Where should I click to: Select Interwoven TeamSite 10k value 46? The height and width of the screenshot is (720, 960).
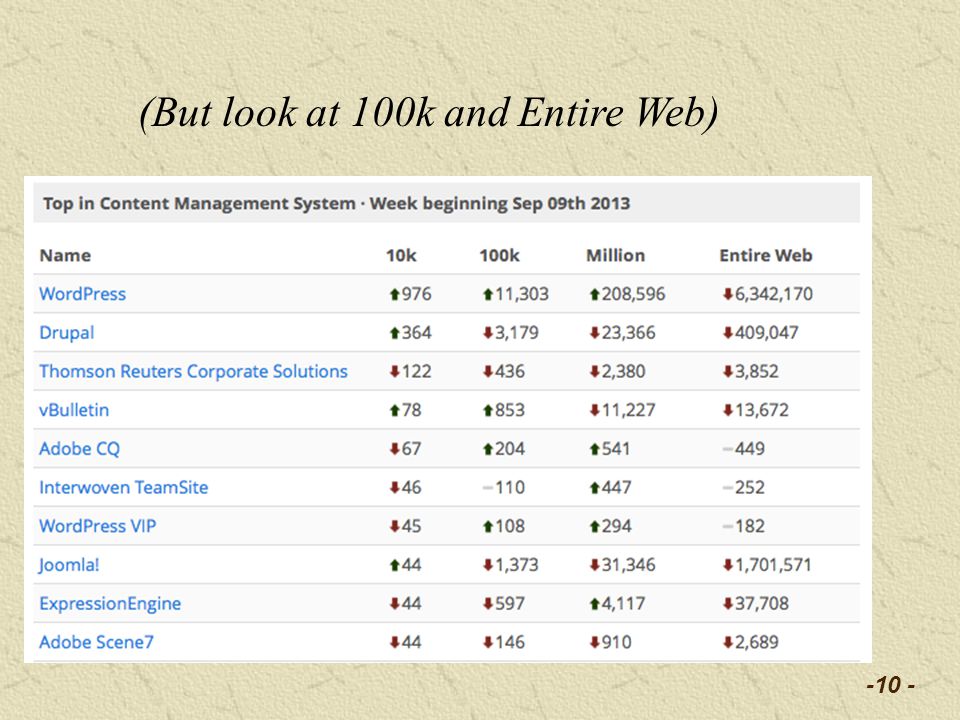point(411,487)
